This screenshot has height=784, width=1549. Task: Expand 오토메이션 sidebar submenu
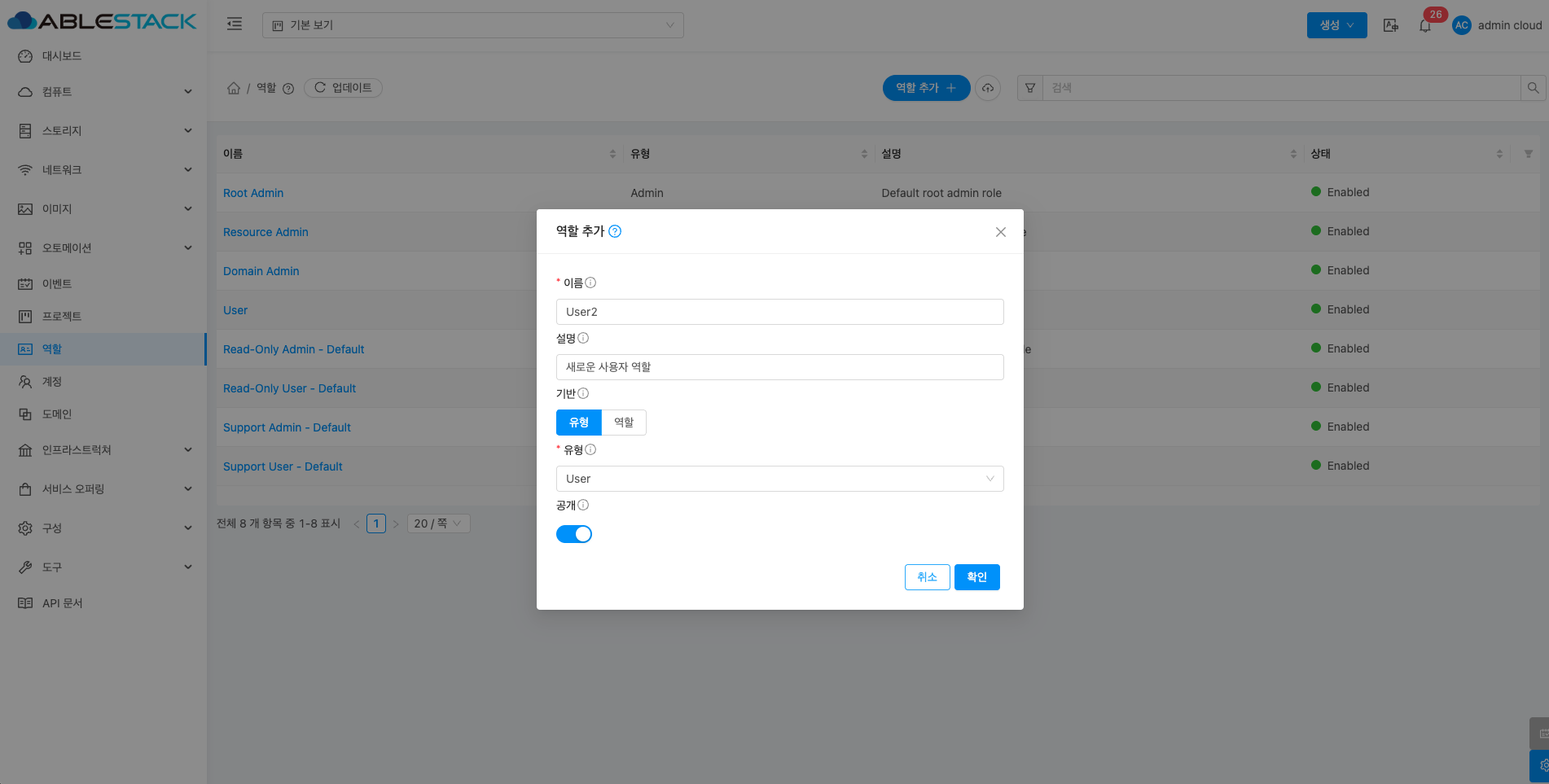(103, 248)
